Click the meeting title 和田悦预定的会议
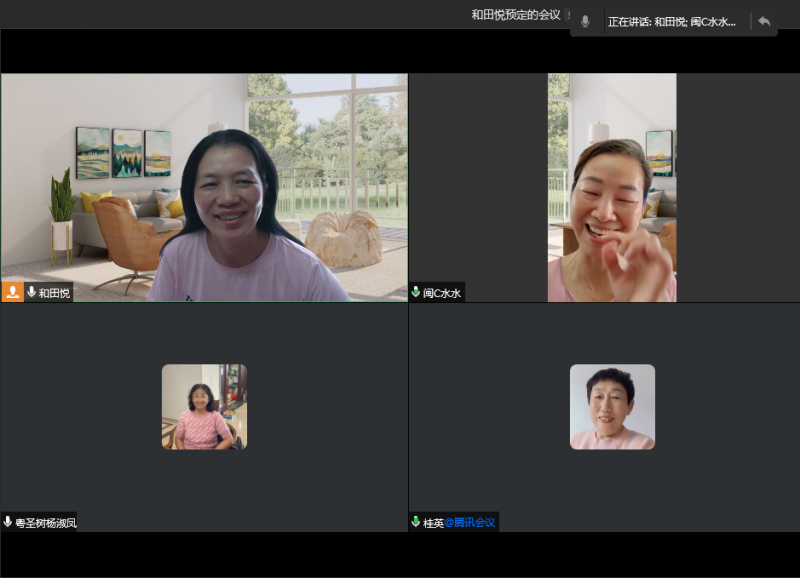 [x=515, y=15]
